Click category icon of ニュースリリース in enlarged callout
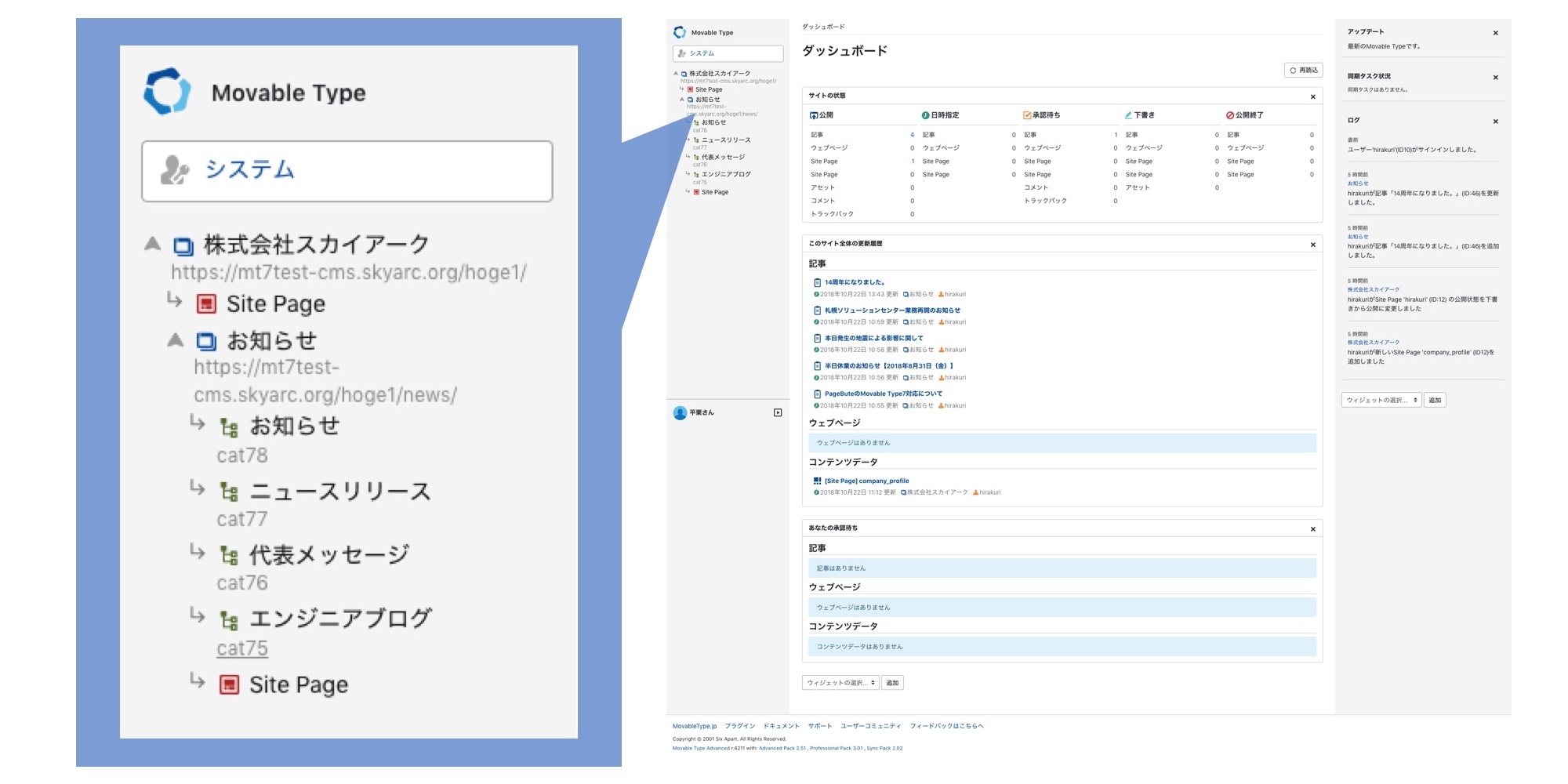Image resolution: width=1568 pixels, height=784 pixels. point(229,492)
